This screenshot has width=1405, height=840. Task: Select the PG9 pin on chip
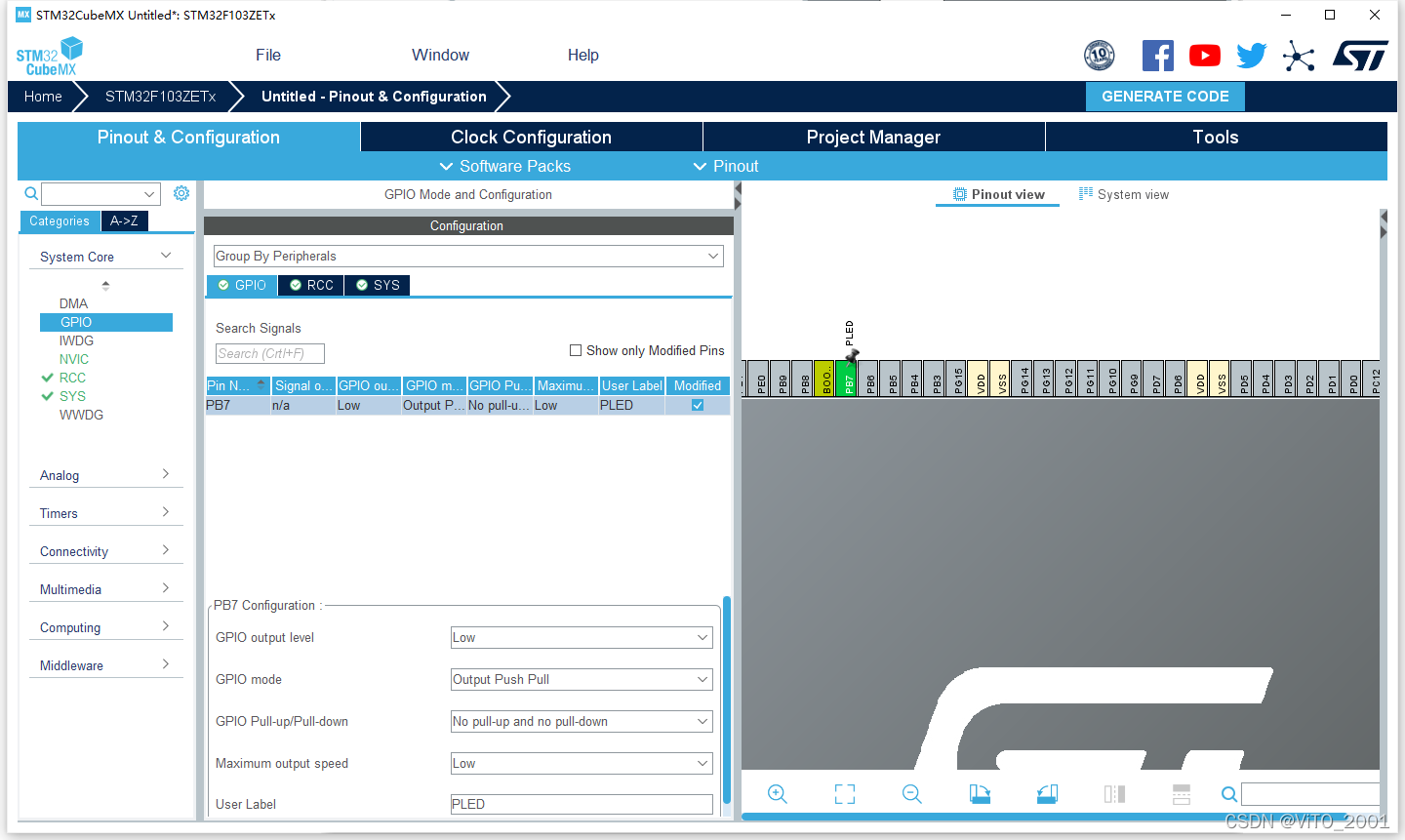click(x=1133, y=378)
